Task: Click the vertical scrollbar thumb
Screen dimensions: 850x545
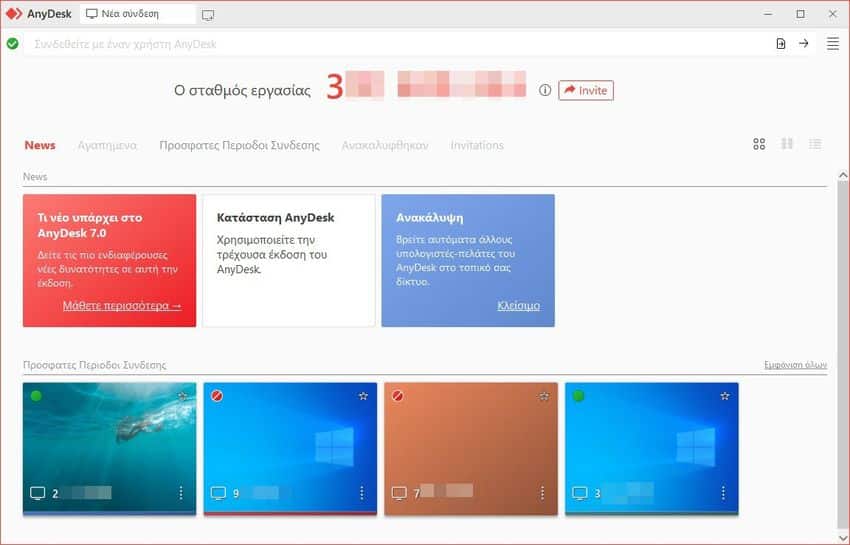Action: (843, 355)
